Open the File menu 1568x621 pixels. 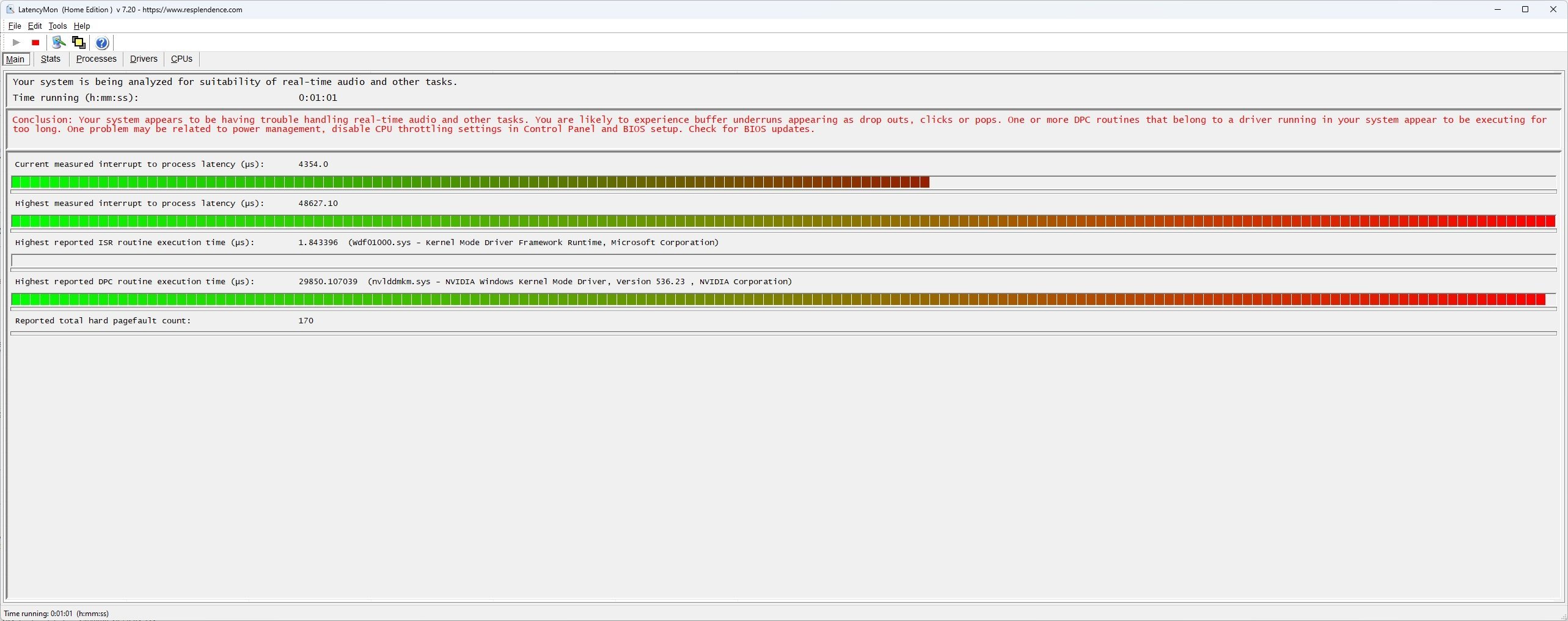[x=15, y=26]
